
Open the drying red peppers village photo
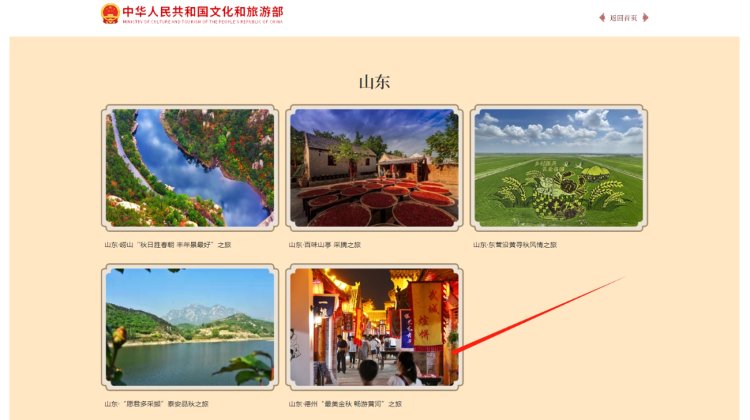(x=374, y=168)
